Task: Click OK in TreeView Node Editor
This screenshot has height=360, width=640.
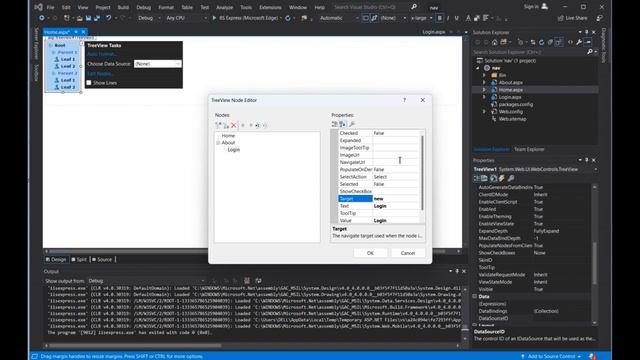Action: click(x=370, y=253)
